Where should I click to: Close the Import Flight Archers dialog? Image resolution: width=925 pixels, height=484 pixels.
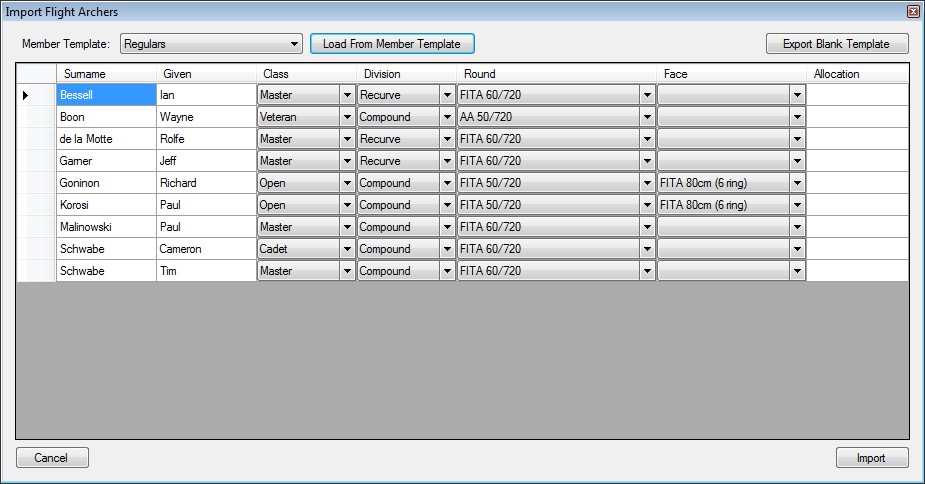(913, 11)
